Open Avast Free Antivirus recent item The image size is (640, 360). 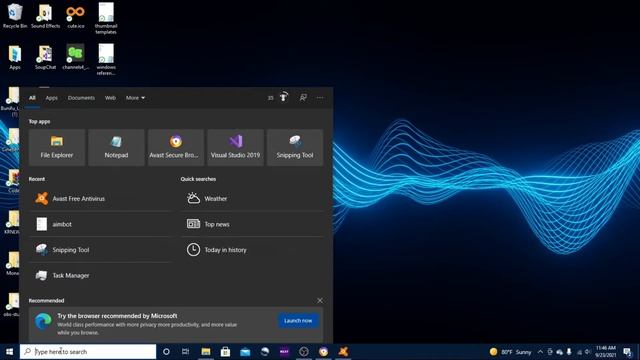[x=101, y=199]
